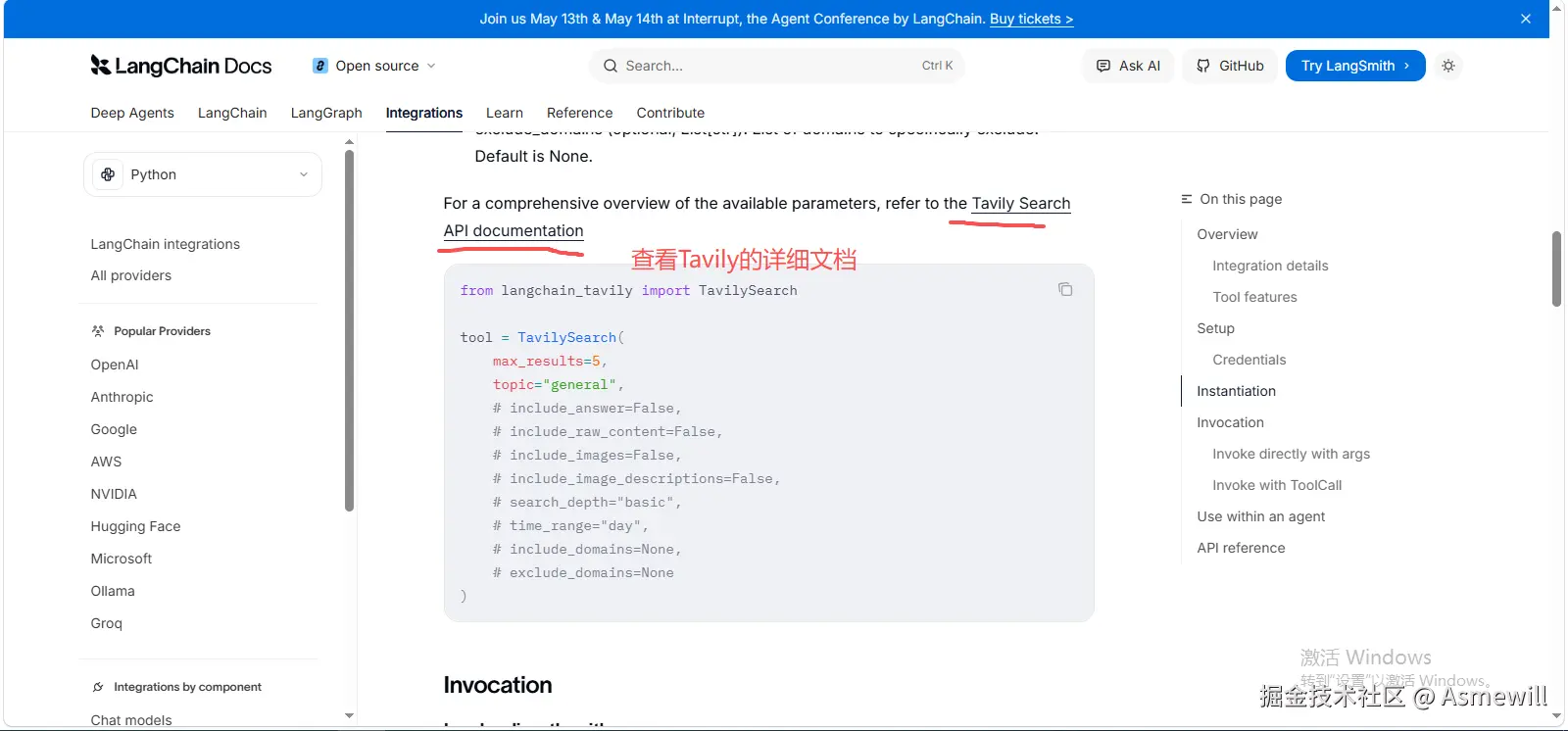The height and width of the screenshot is (731, 1568).
Task: Select the Integrations tab
Action: [424, 113]
